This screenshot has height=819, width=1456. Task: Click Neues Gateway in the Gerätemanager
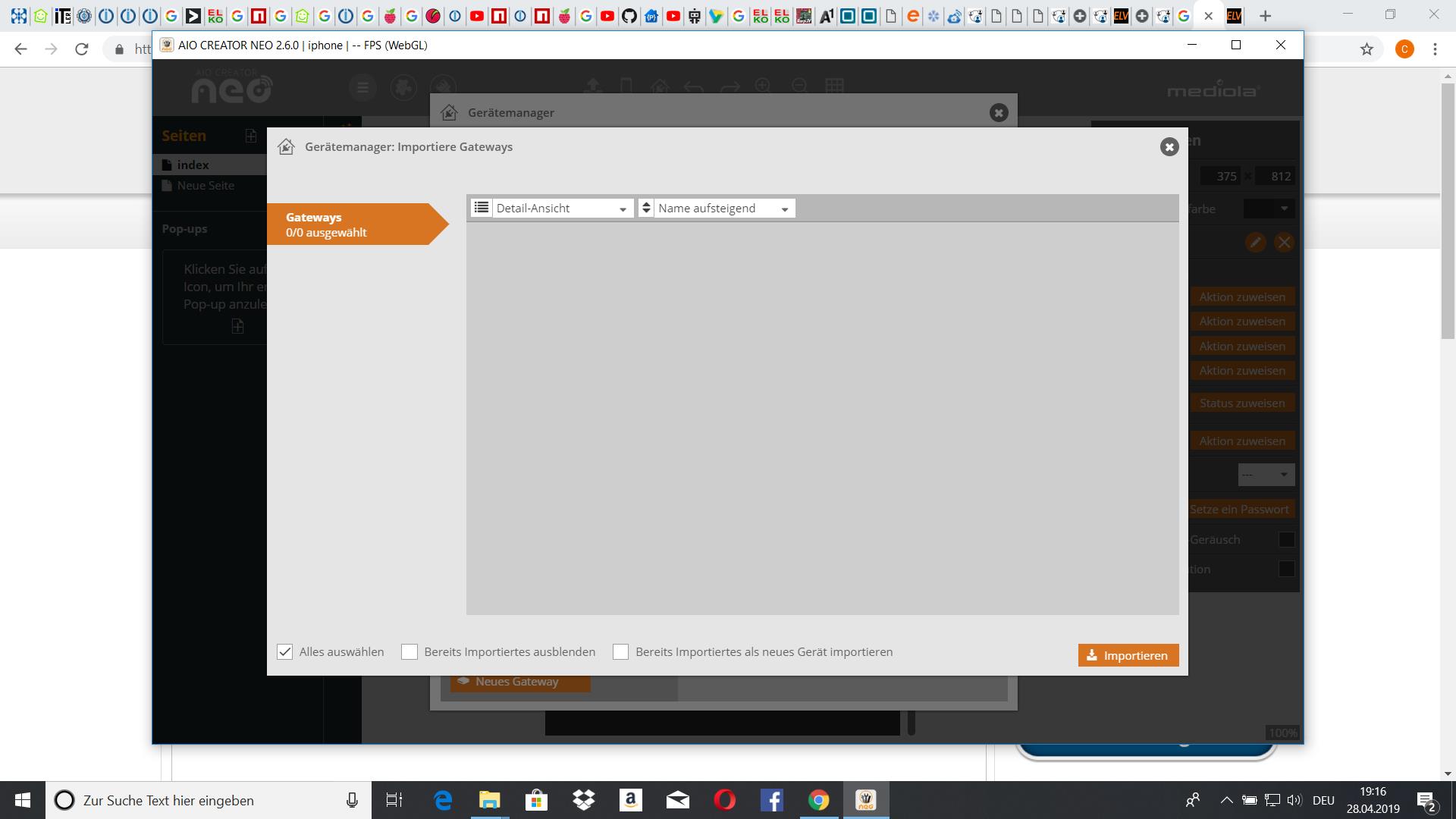(520, 682)
